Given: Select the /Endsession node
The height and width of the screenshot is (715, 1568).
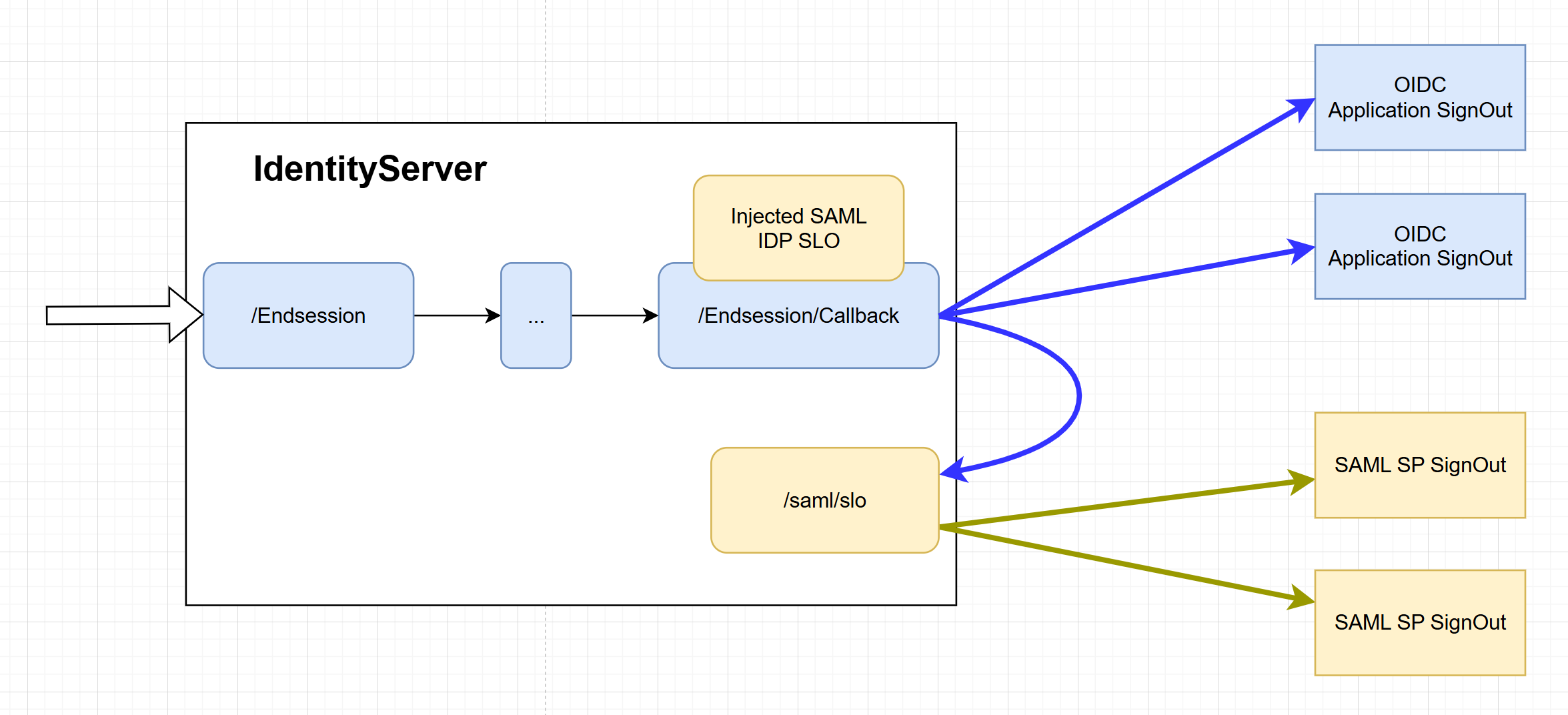Looking at the screenshot, I should click(307, 315).
